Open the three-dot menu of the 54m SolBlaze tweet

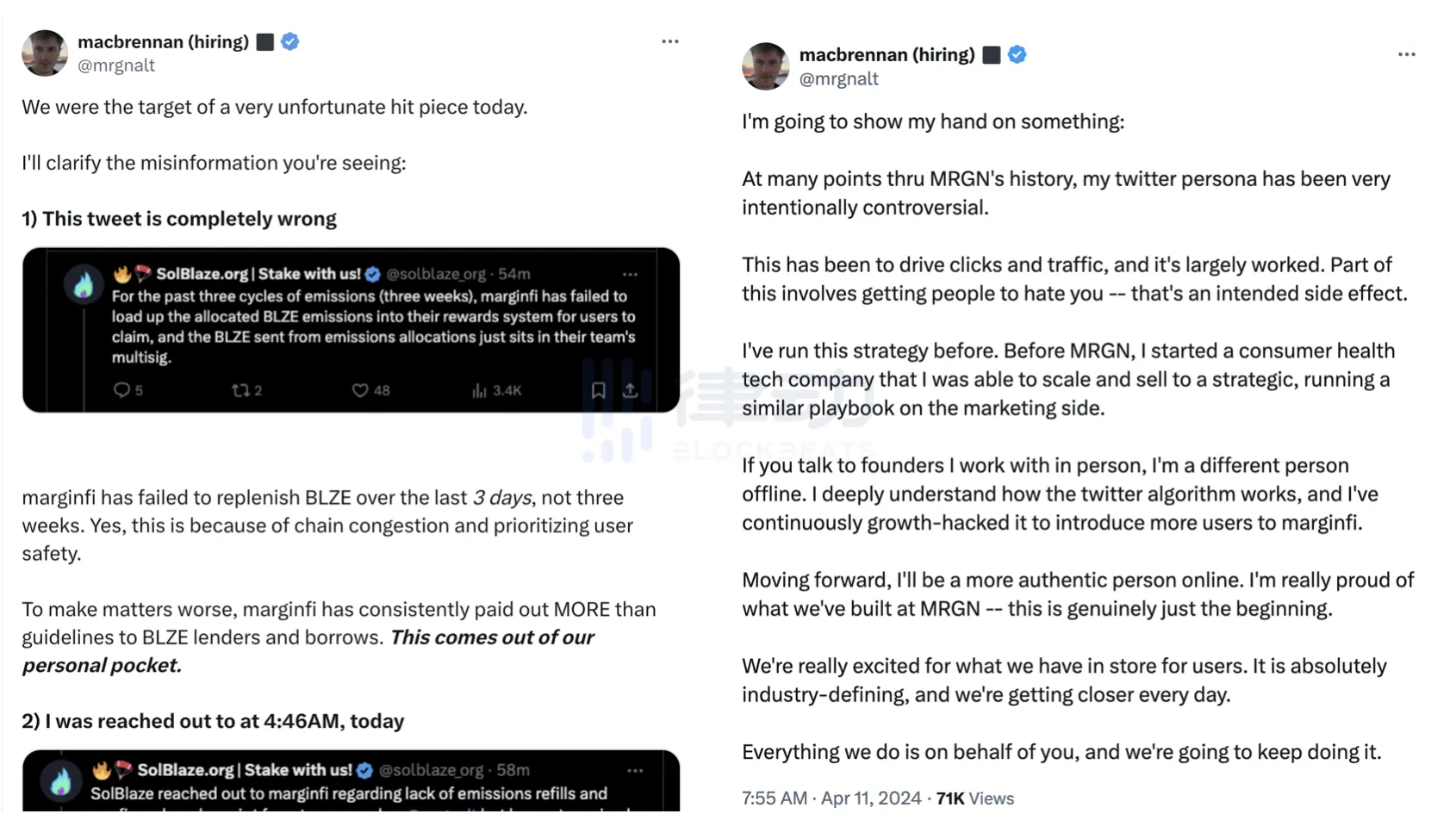pos(630,274)
